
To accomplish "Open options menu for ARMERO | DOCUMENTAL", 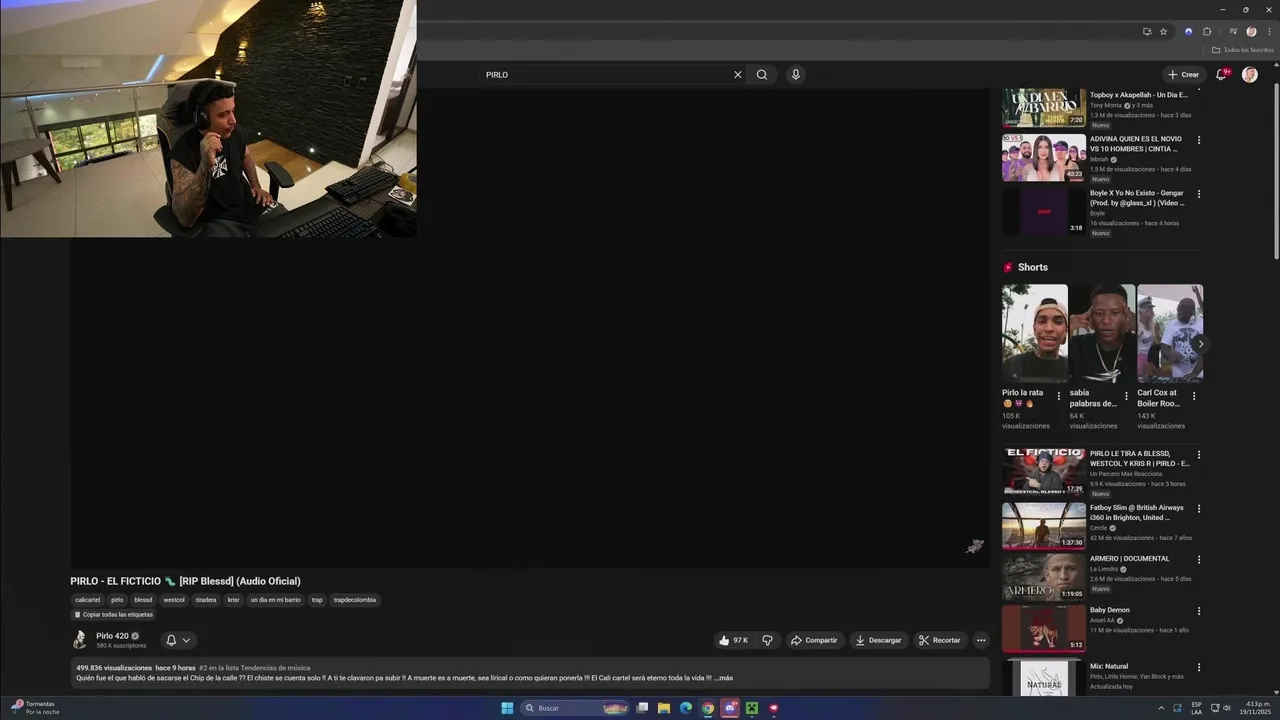I will [1199, 560].
